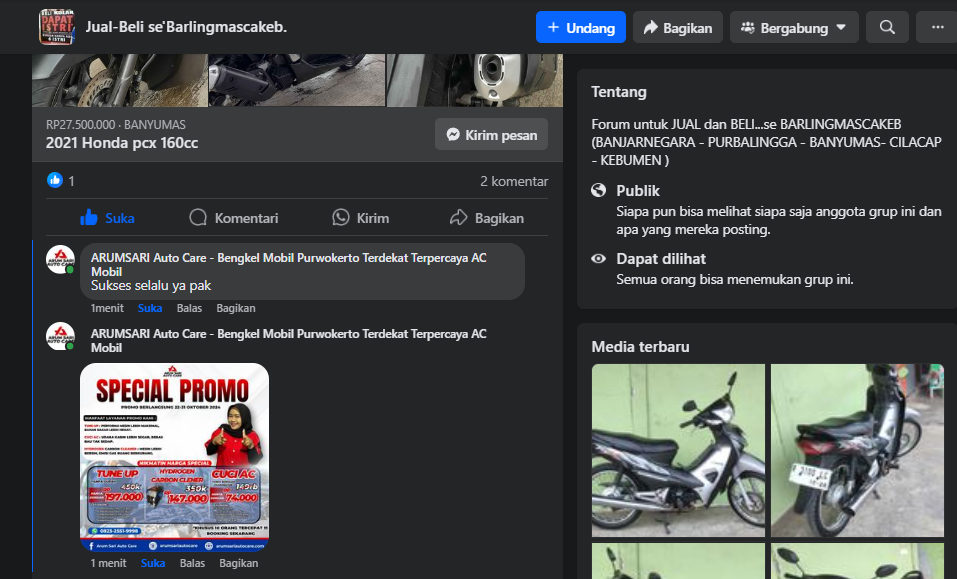Reply to the 'Sukses selalu ya pak' comment
Image resolution: width=957 pixels, height=579 pixels.
pyautogui.click(x=189, y=308)
